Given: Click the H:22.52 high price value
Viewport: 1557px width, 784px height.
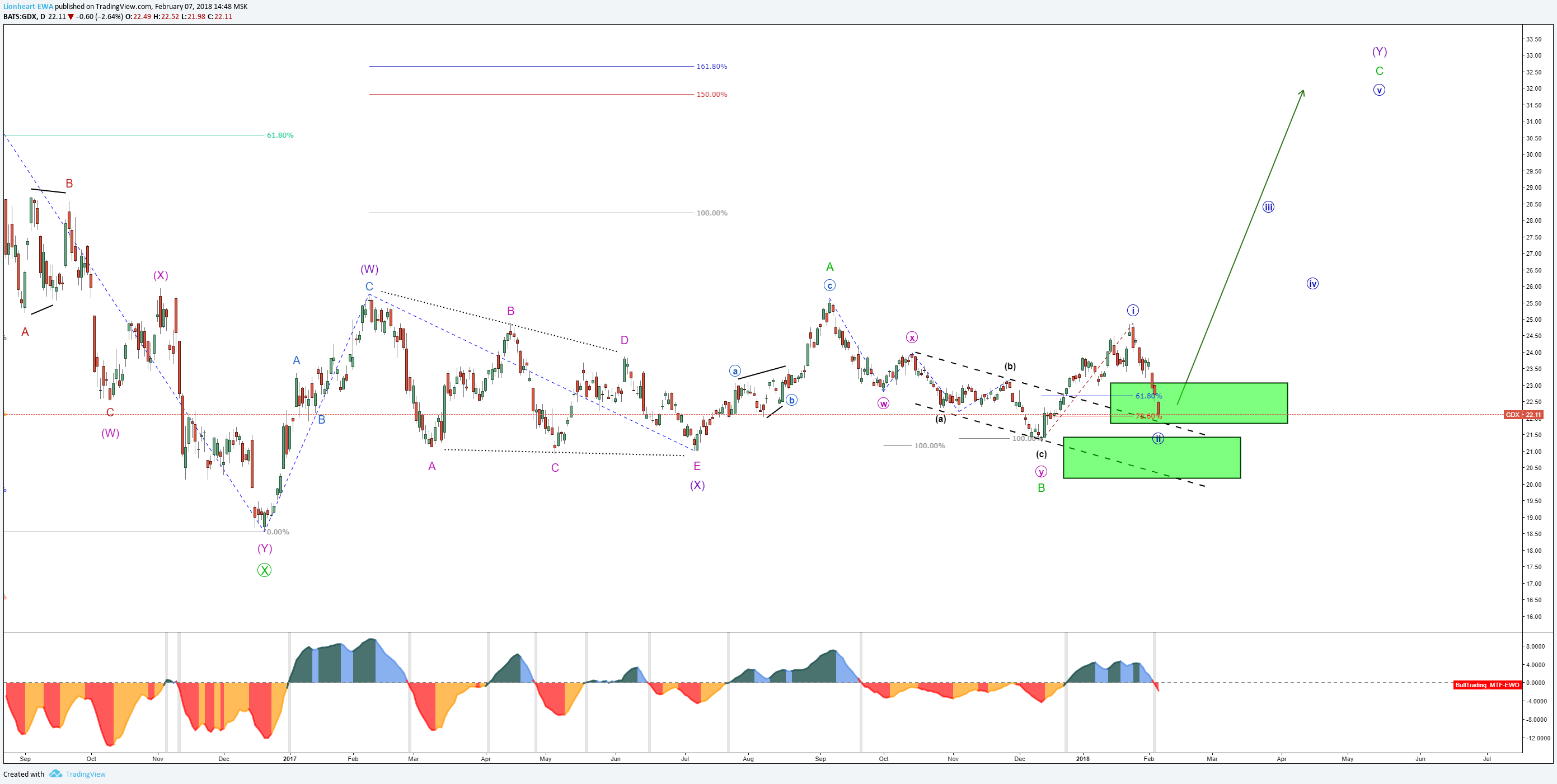Looking at the screenshot, I should [x=166, y=16].
